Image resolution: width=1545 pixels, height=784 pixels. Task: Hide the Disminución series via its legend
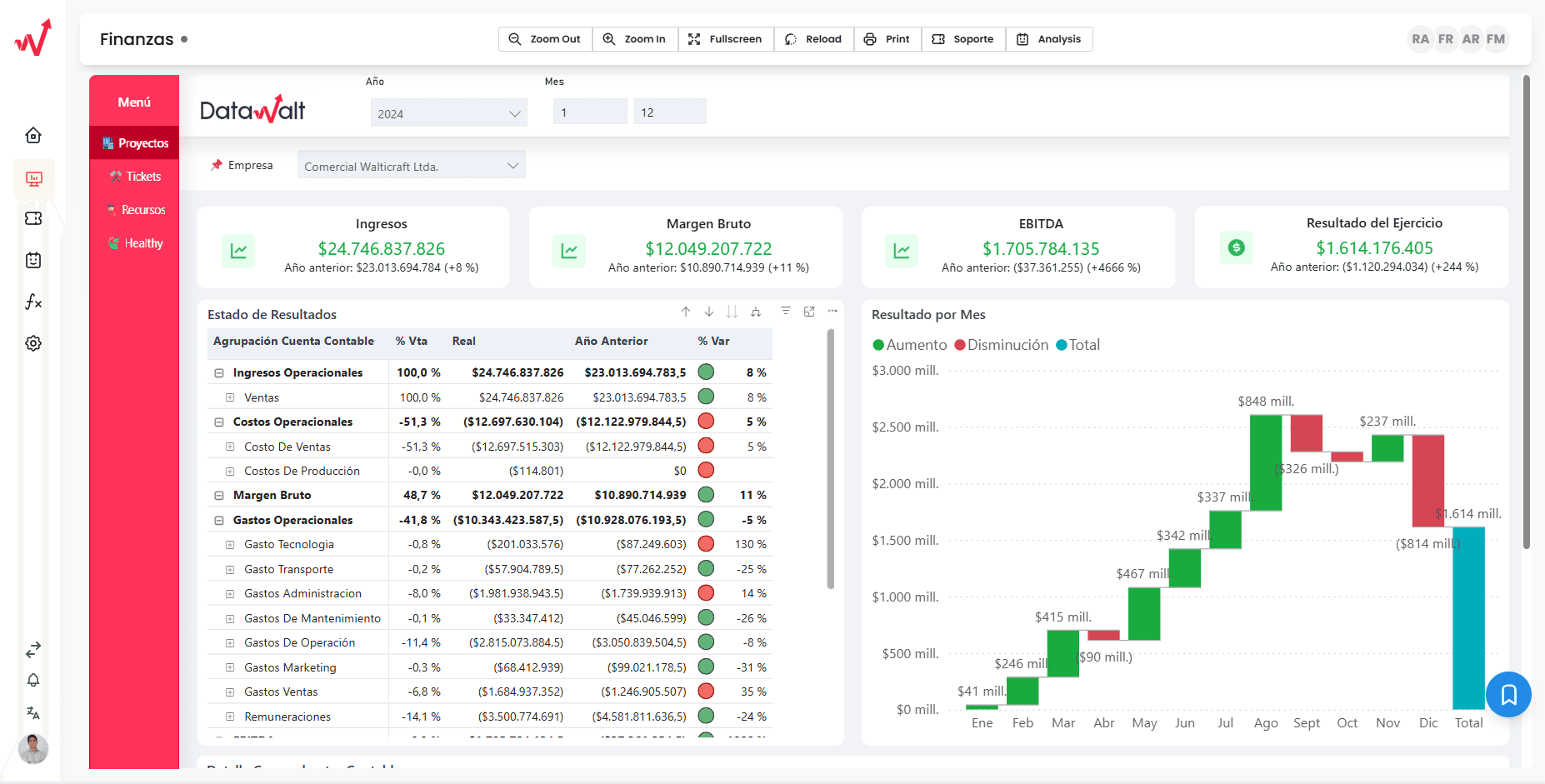1001,344
